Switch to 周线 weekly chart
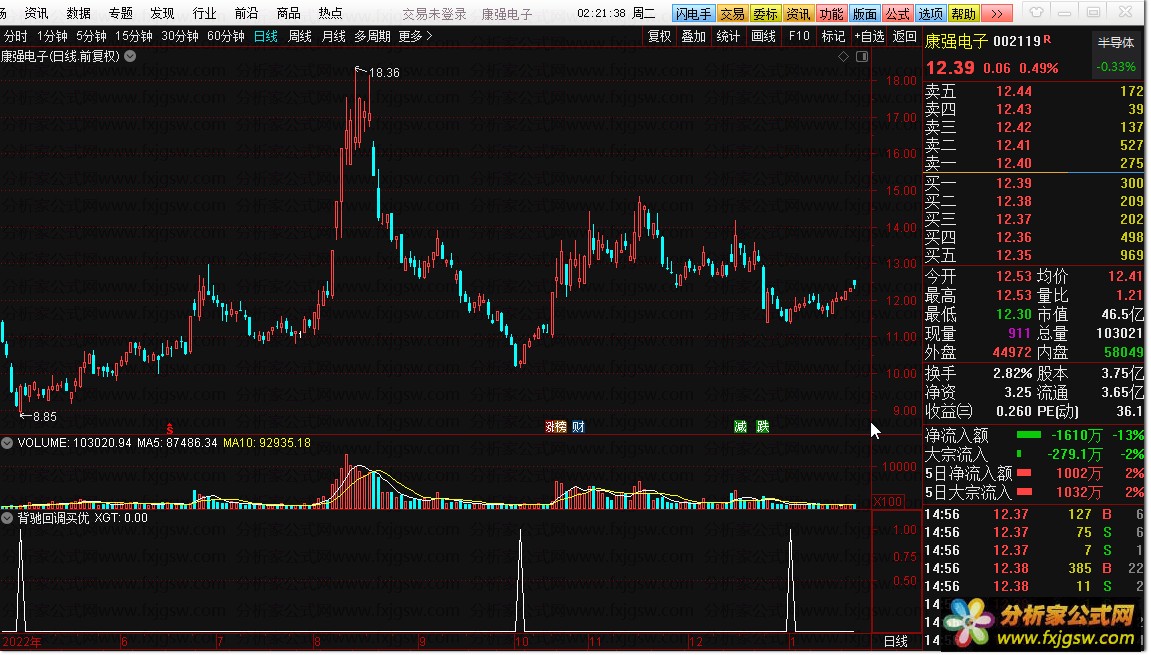1151x655 pixels. [x=299, y=36]
